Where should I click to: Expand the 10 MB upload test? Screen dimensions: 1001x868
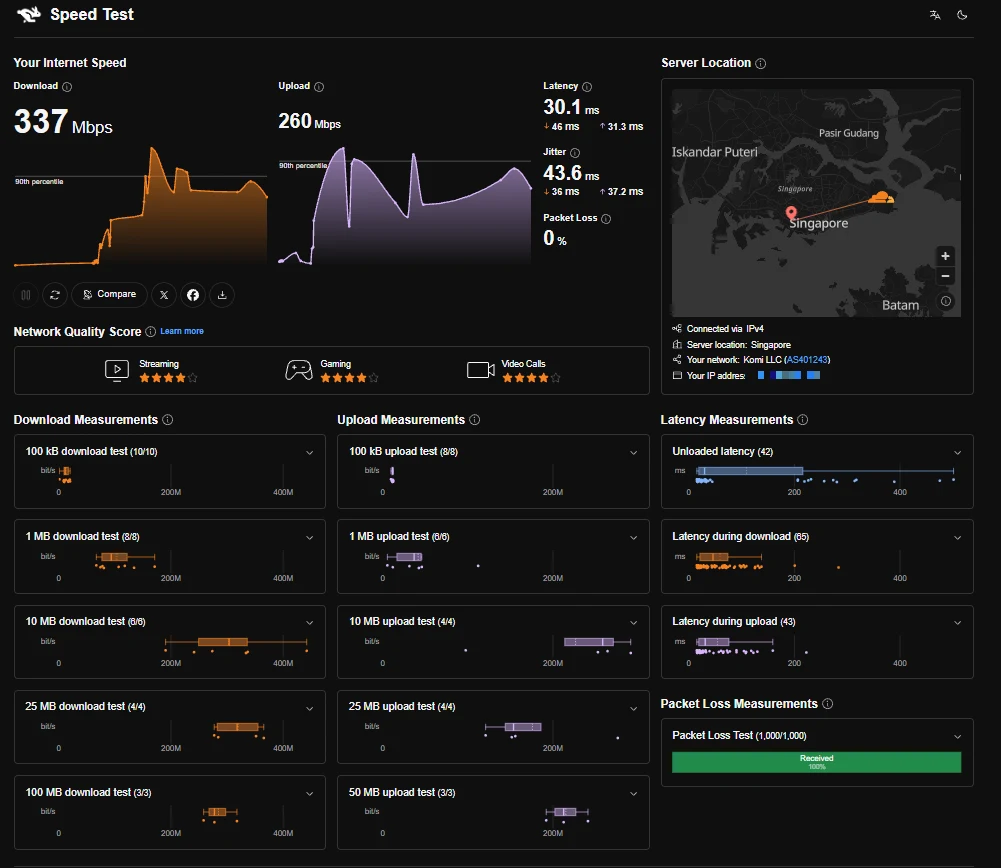coord(634,623)
